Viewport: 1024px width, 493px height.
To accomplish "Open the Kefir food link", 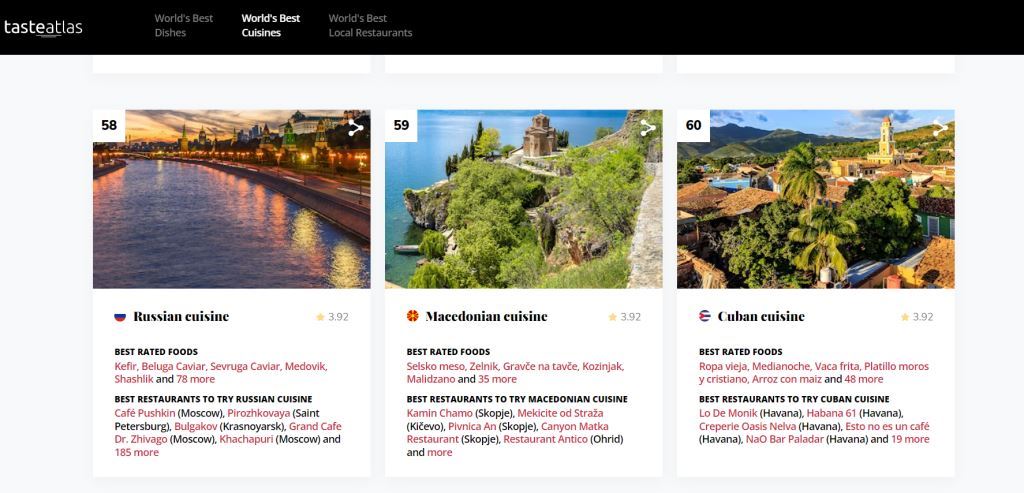I will coord(125,366).
